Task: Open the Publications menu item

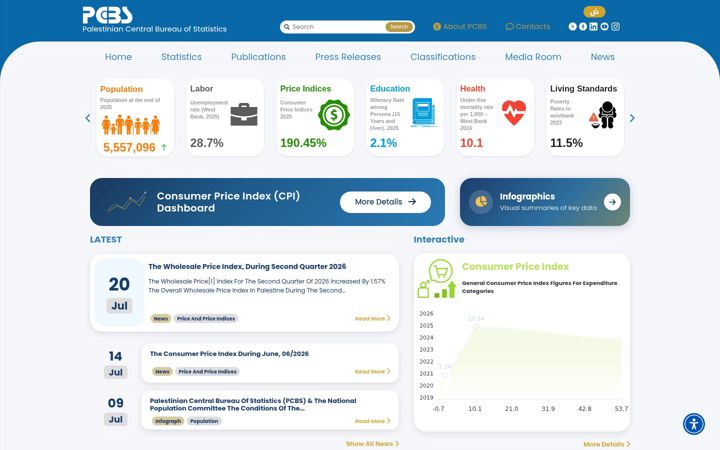Action: coord(258,57)
